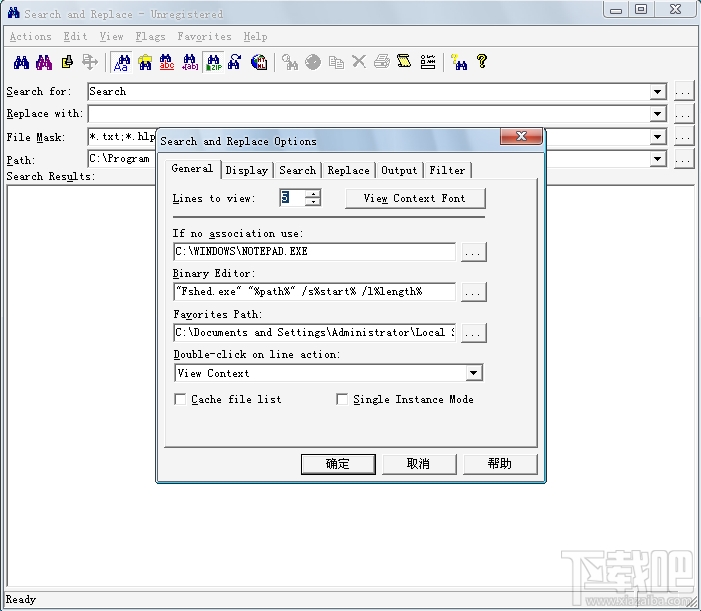
Task: Open the options list icon in toolbar
Action: (428, 62)
